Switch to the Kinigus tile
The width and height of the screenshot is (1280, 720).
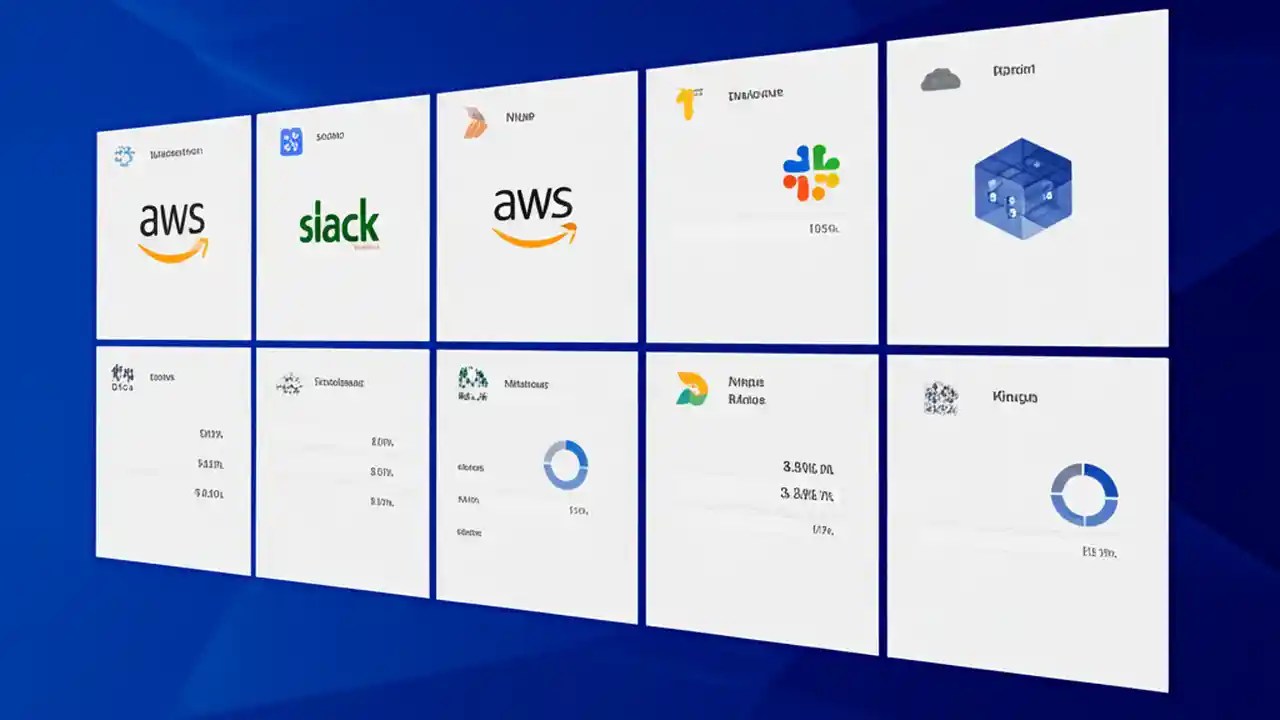click(1013, 397)
